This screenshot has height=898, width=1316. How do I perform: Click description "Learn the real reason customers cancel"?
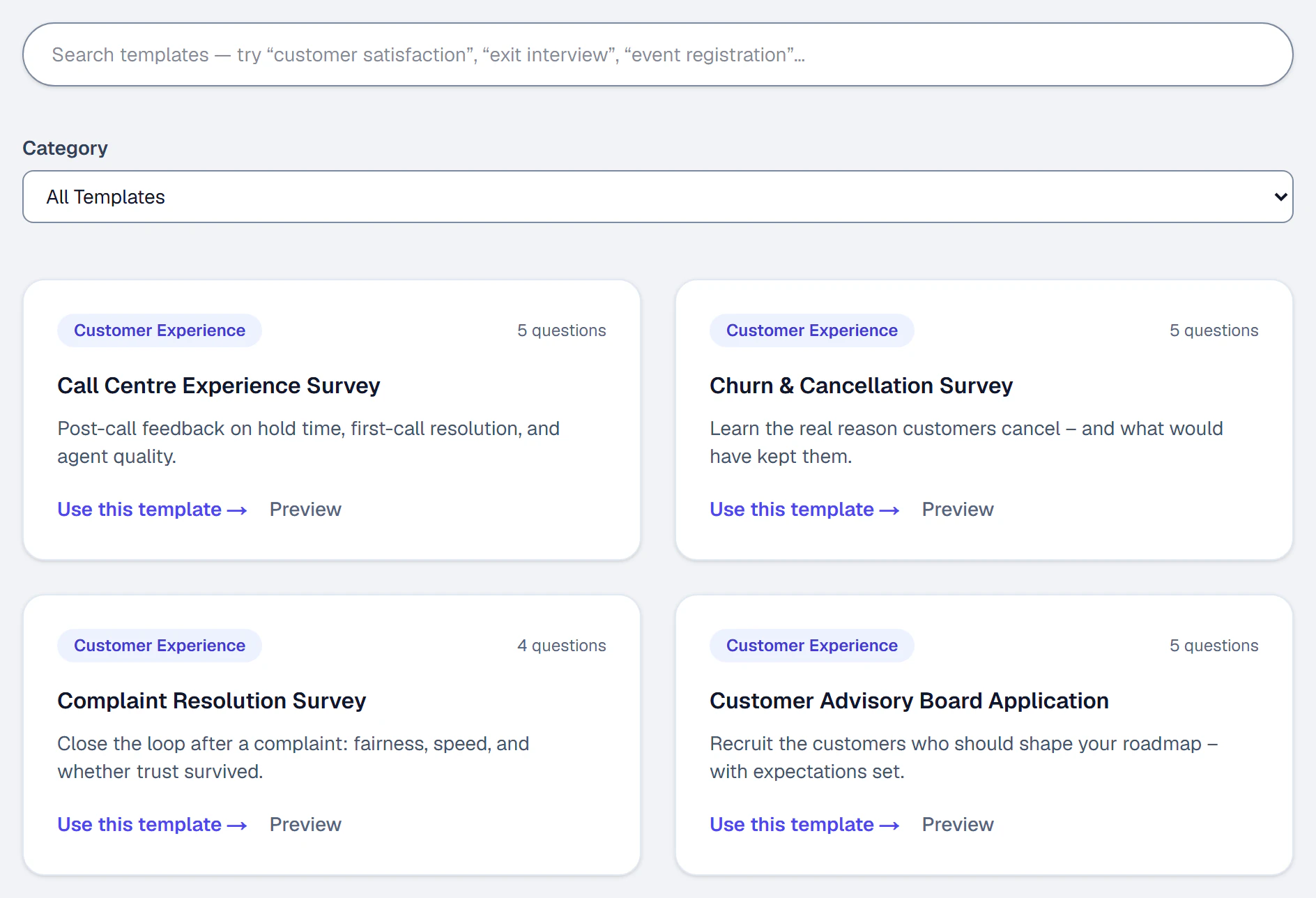[966, 443]
